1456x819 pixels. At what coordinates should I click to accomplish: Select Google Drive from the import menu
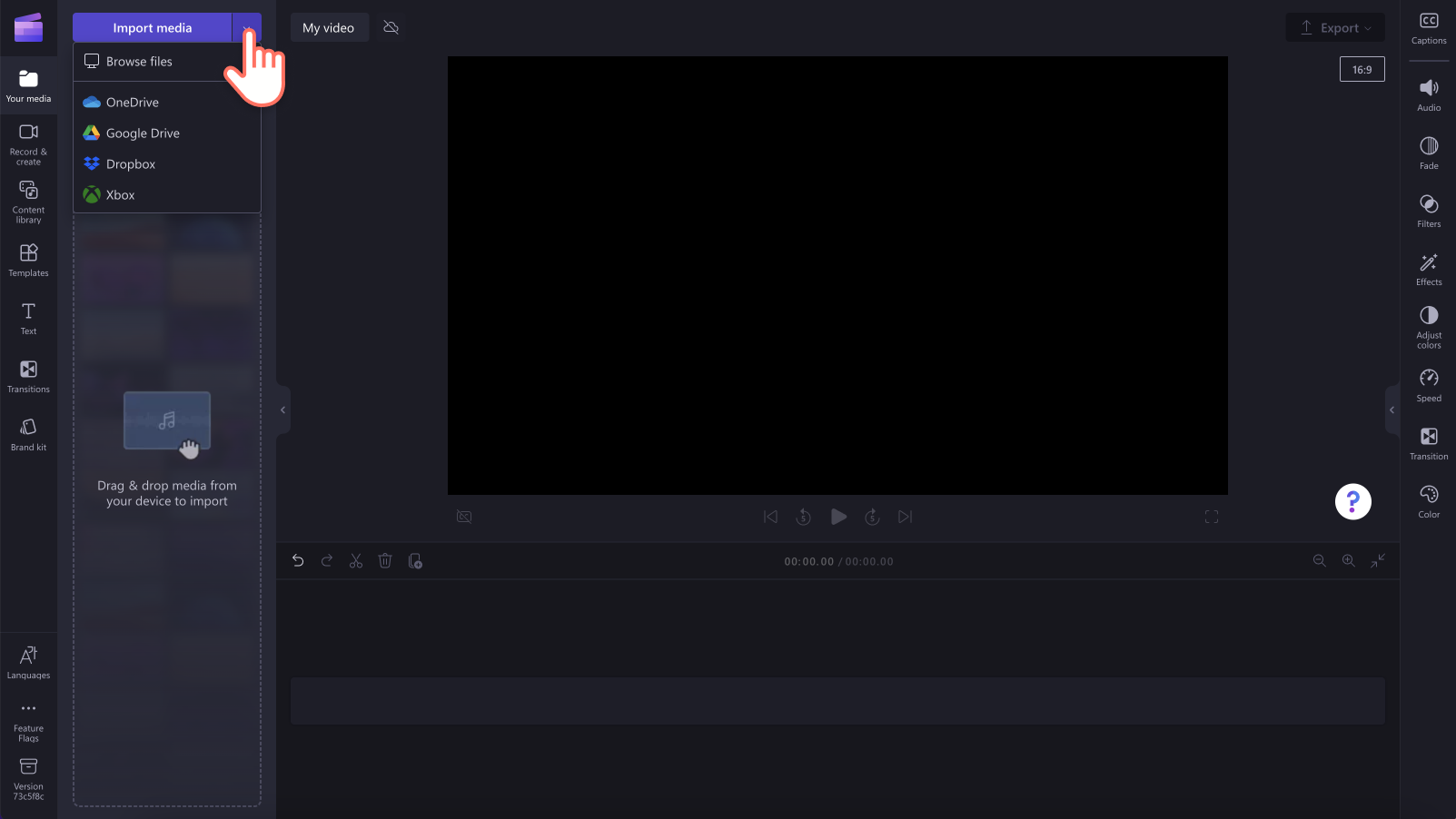point(142,133)
